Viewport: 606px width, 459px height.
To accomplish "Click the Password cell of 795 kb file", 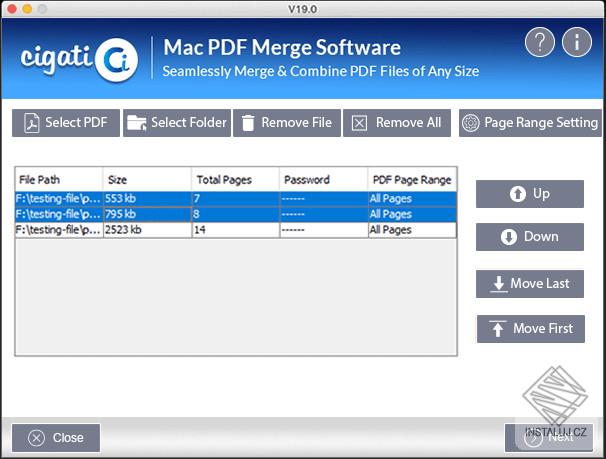I will [323, 214].
